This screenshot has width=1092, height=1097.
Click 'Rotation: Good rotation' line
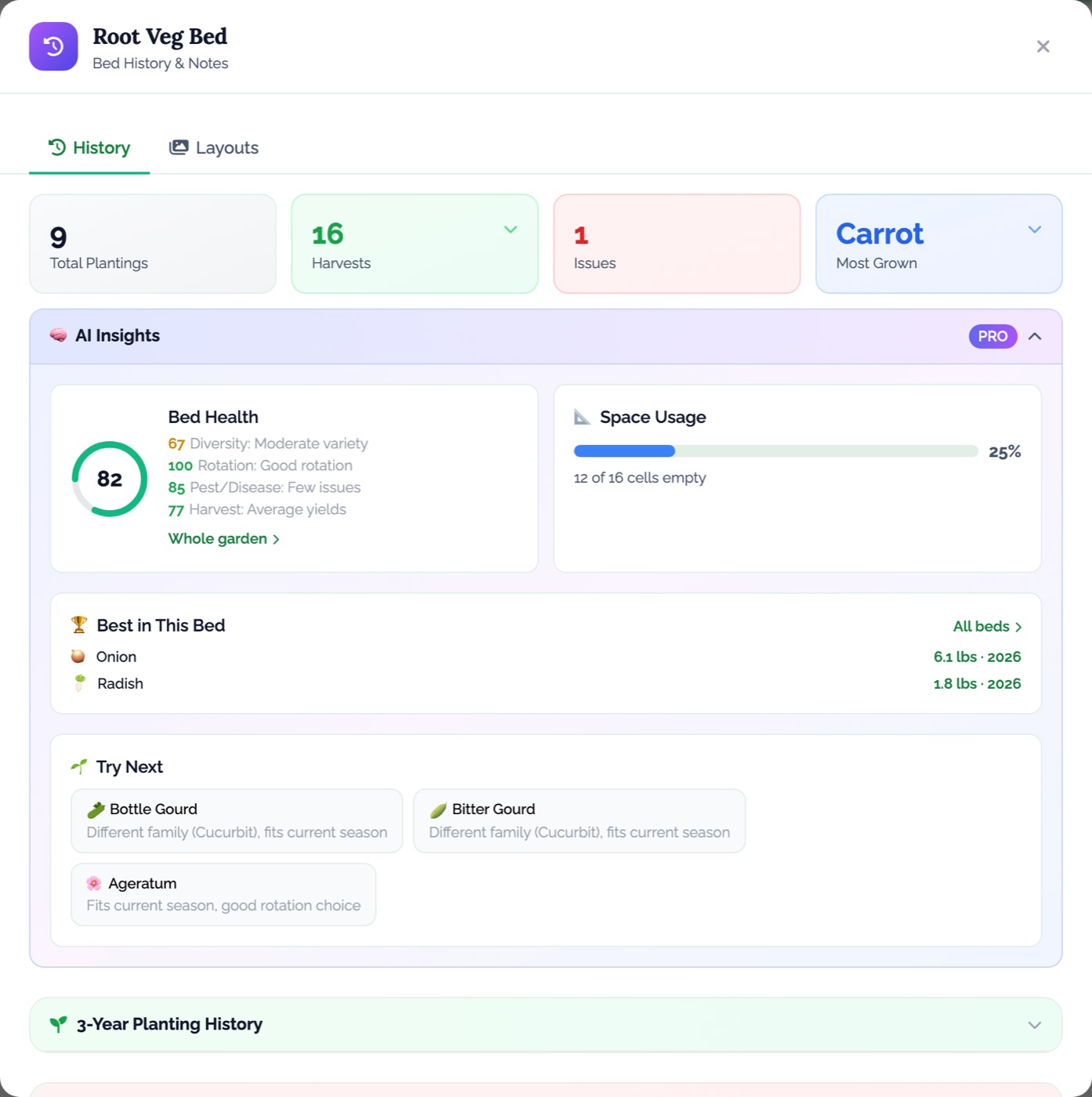coord(260,465)
